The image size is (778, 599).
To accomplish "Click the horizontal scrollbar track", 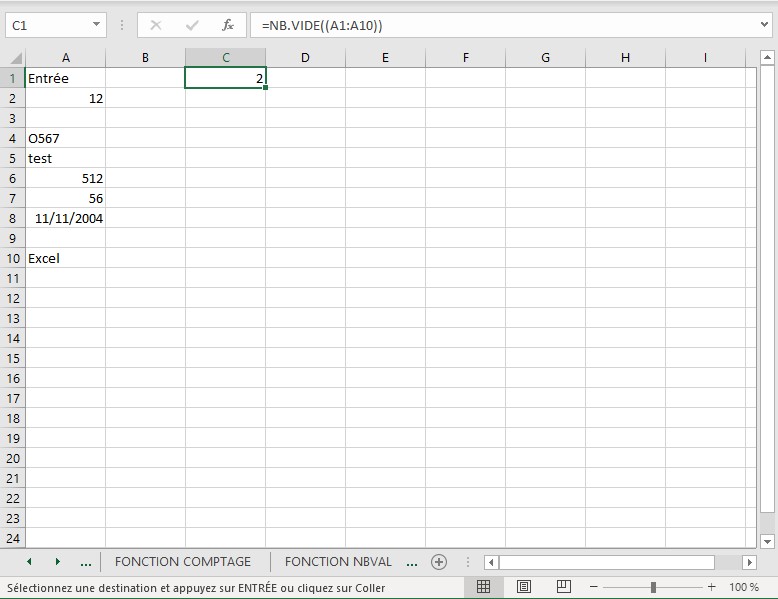I will pos(728,562).
